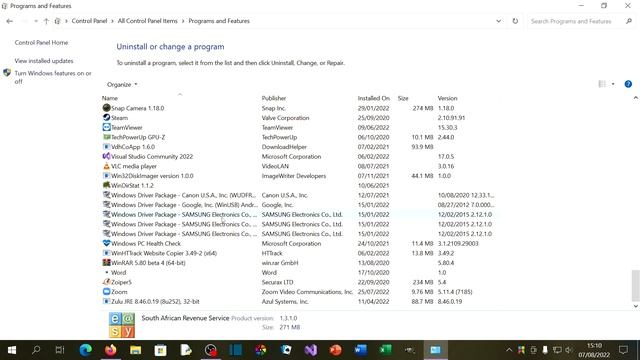
Task: Click the scrollbar up arrow
Action: pyautogui.click(x=635, y=98)
